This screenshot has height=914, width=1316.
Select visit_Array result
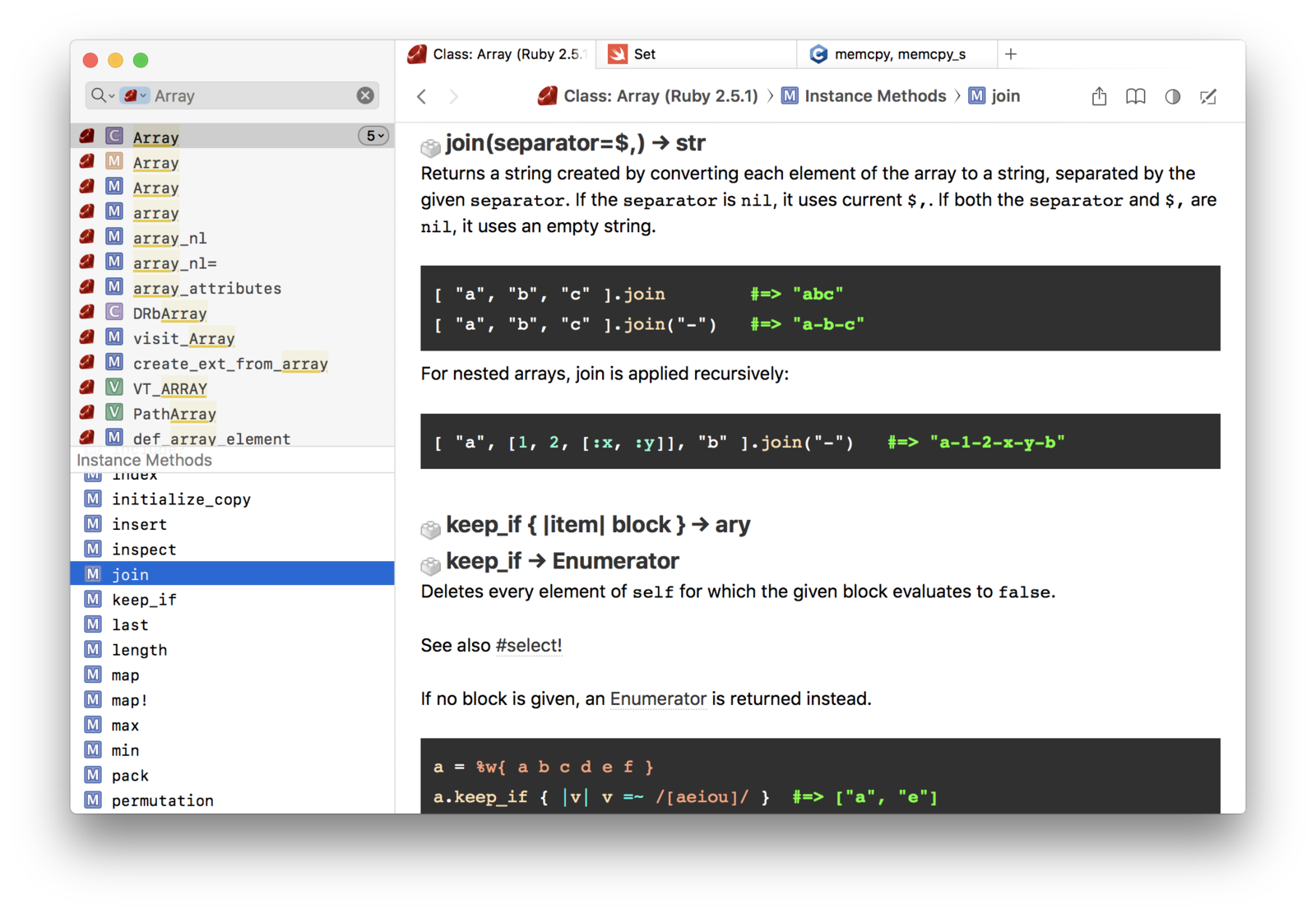[232, 339]
